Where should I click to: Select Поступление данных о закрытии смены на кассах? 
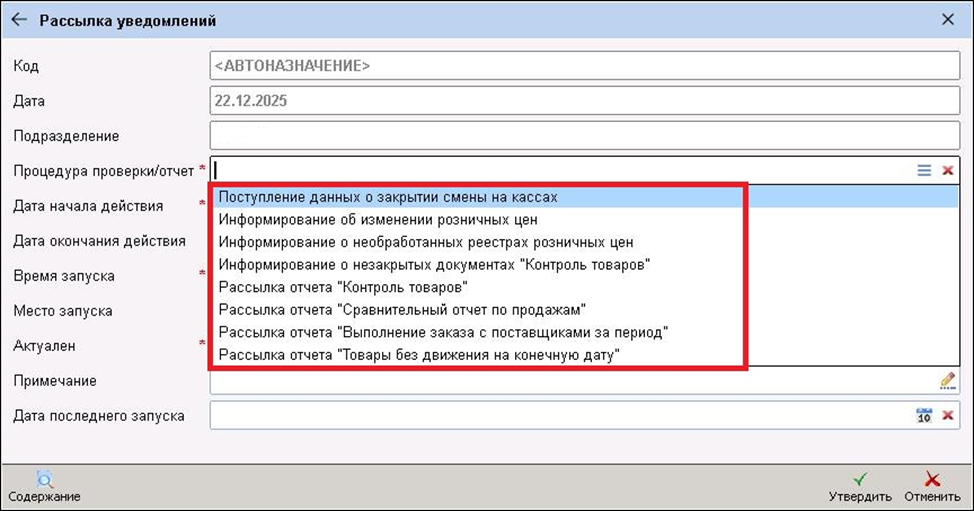click(x=388, y=197)
